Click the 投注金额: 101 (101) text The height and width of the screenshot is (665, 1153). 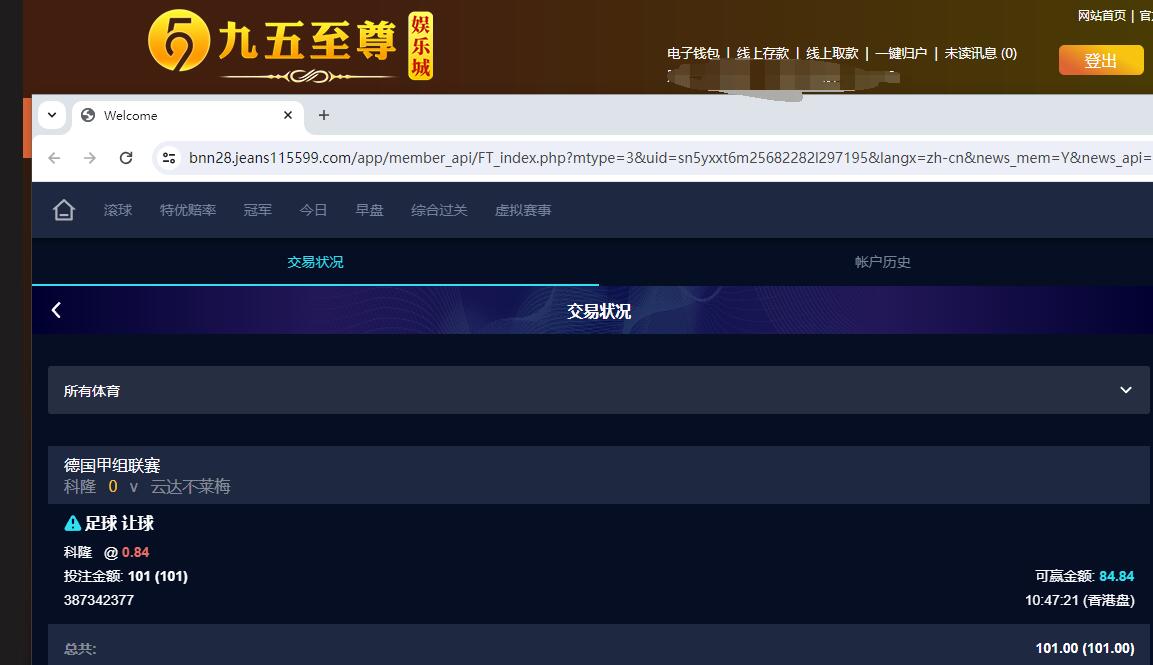126,577
